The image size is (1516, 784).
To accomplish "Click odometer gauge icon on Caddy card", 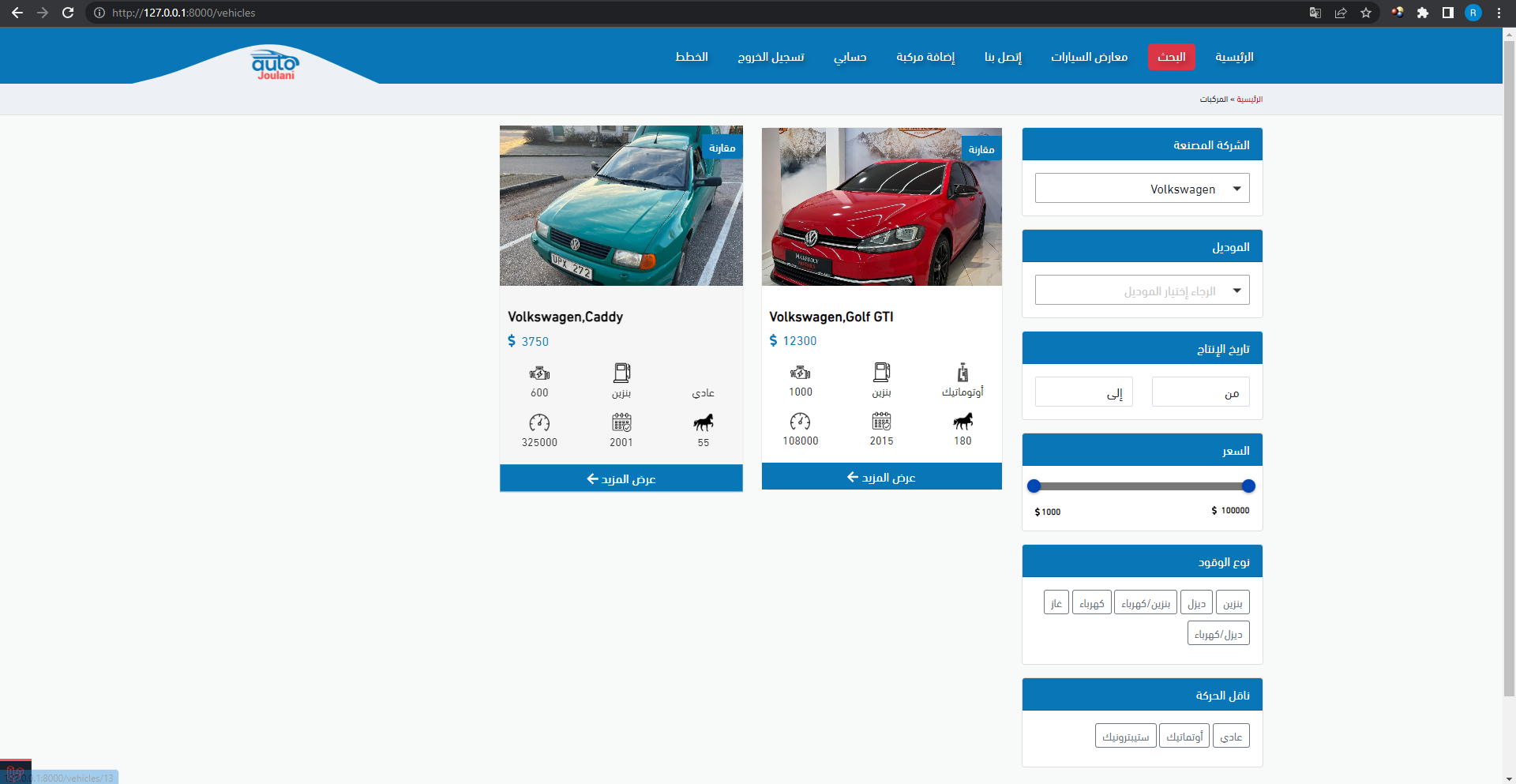I will (x=539, y=422).
